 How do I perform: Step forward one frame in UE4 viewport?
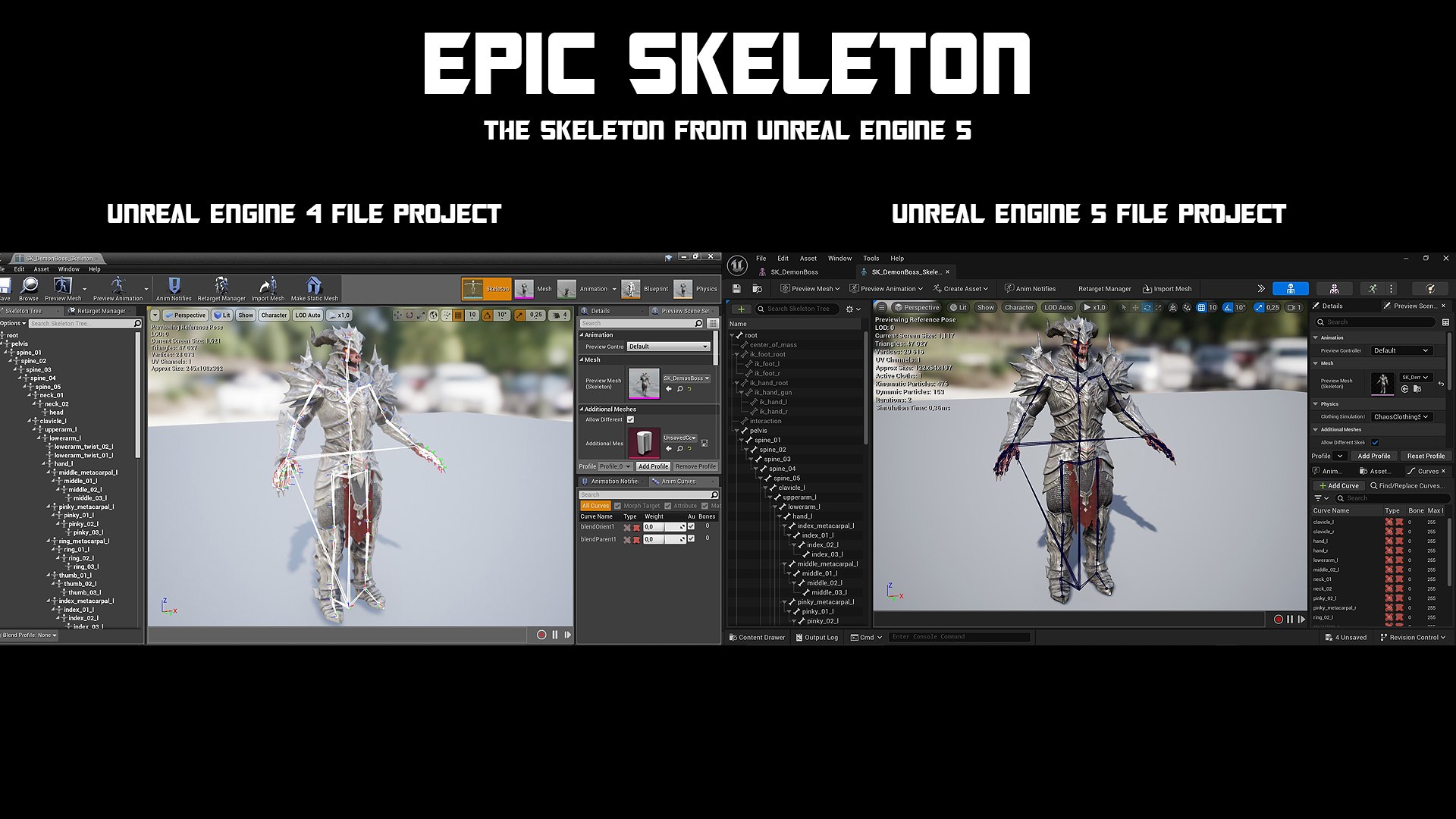567,635
